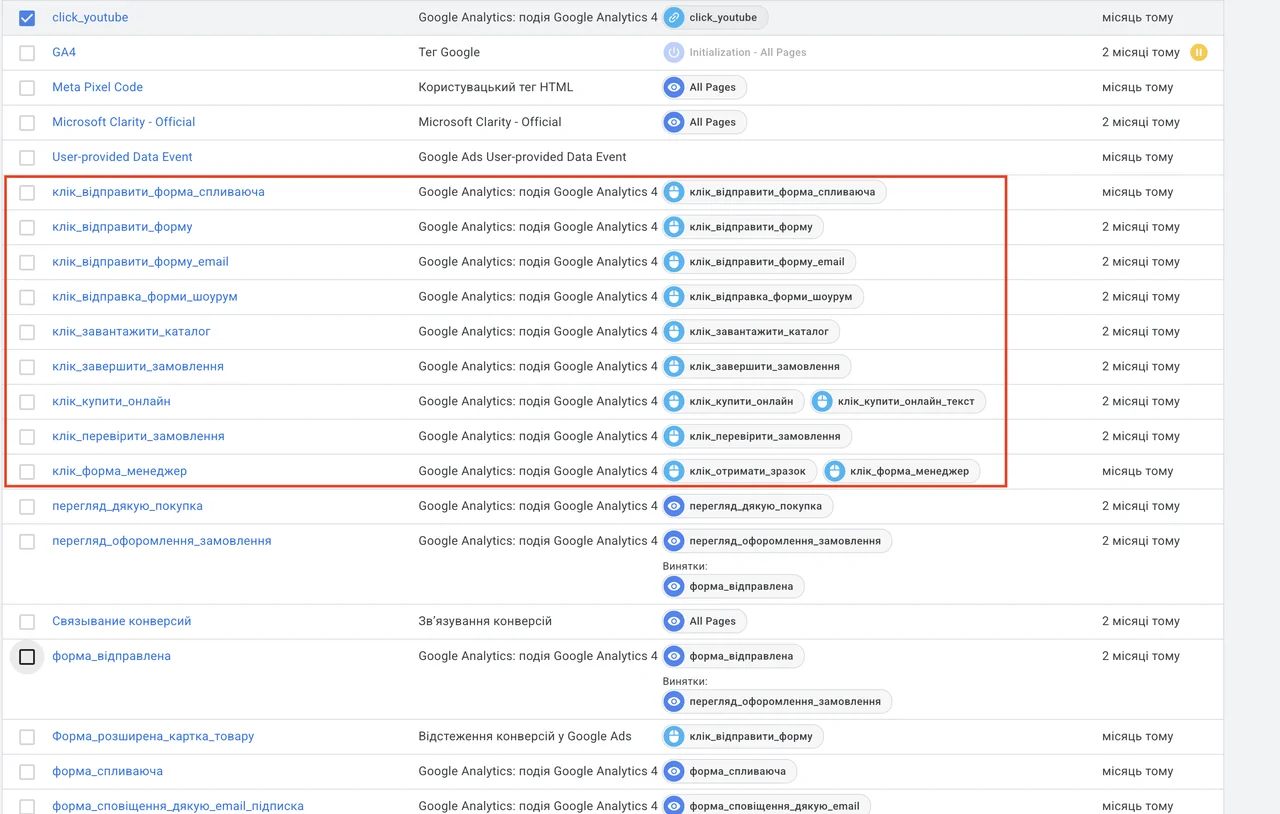Viewport: 1280px width, 814px height.
Task: Check the Связывание конверсий checkbox
Action: pos(27,622)
